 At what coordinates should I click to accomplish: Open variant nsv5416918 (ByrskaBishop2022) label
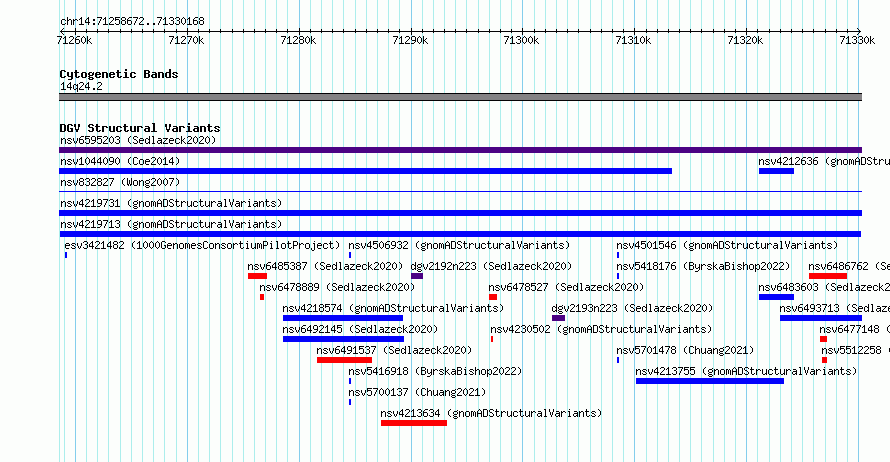[x=435, y=371]
